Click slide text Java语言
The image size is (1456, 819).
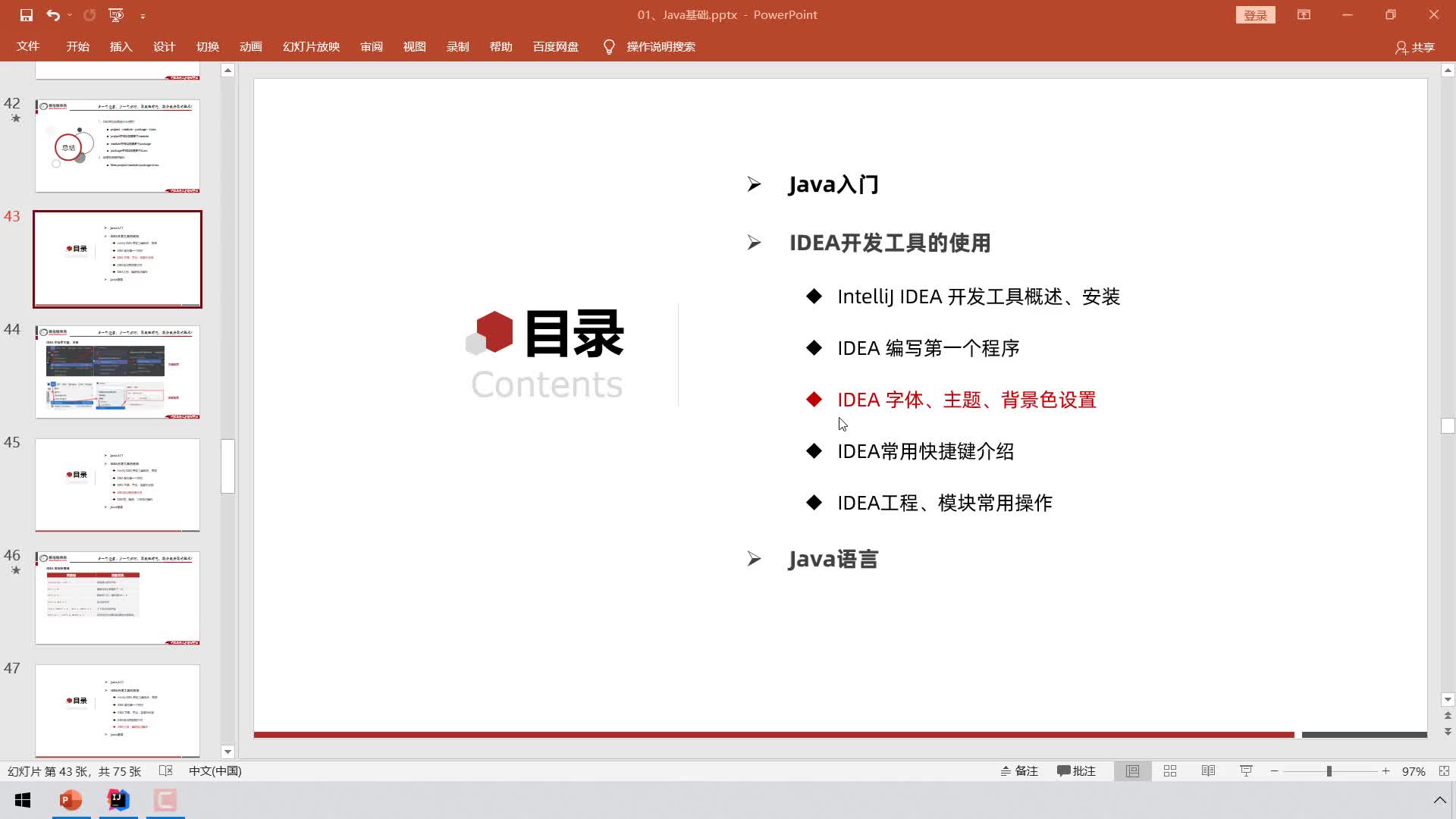[833, 559]
